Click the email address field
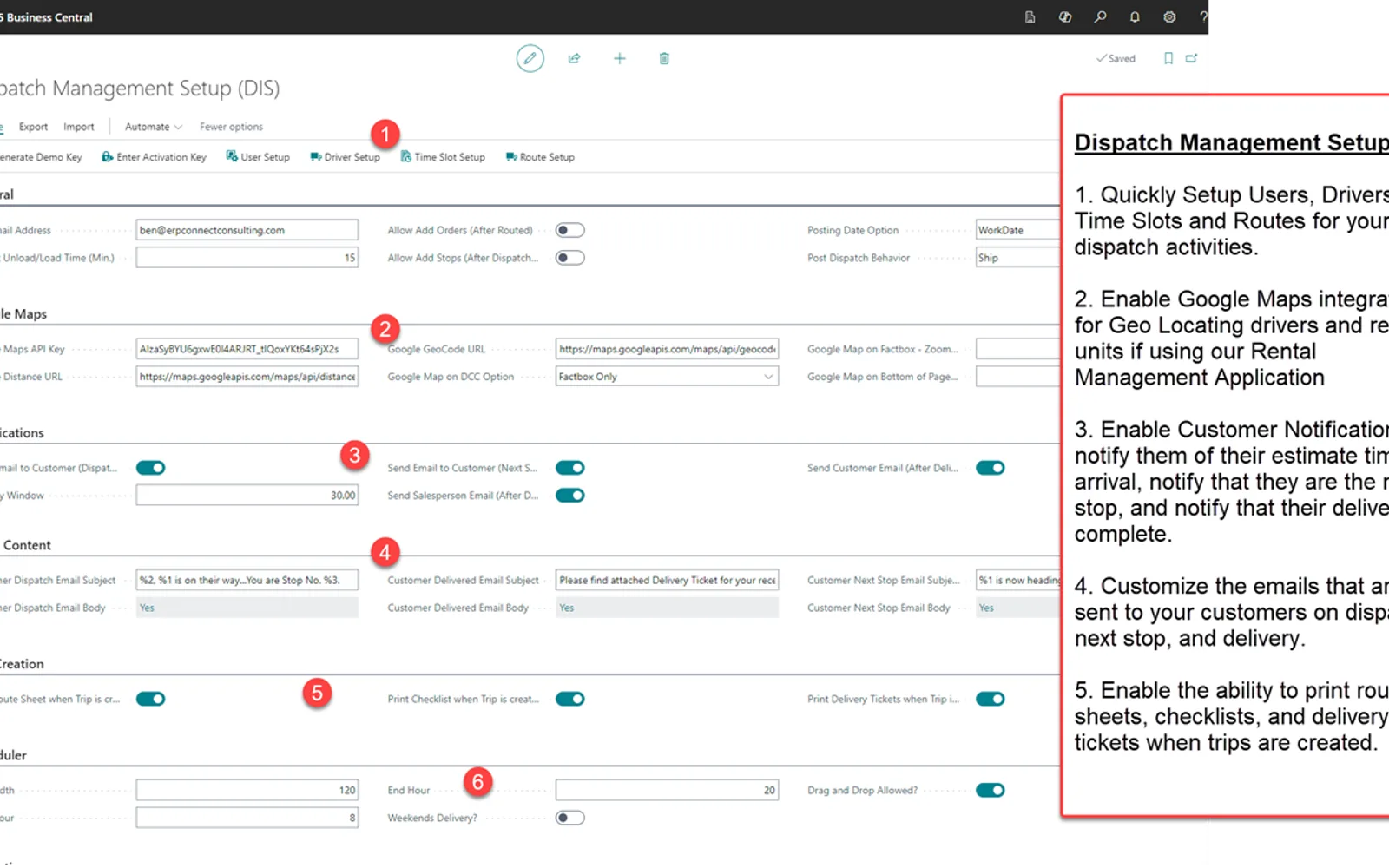The width and height of the screenshot is (1389, 868). pyautogui.click(x=247, y=230)
